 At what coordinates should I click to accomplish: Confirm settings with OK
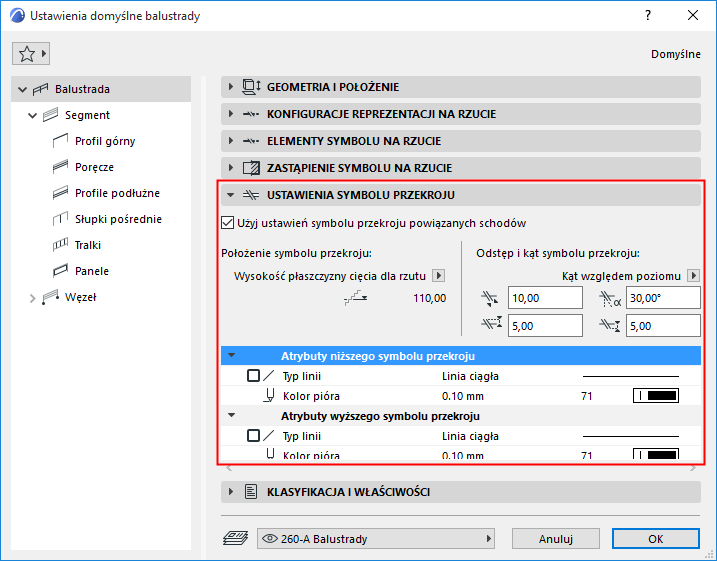[x=656, y=539]
